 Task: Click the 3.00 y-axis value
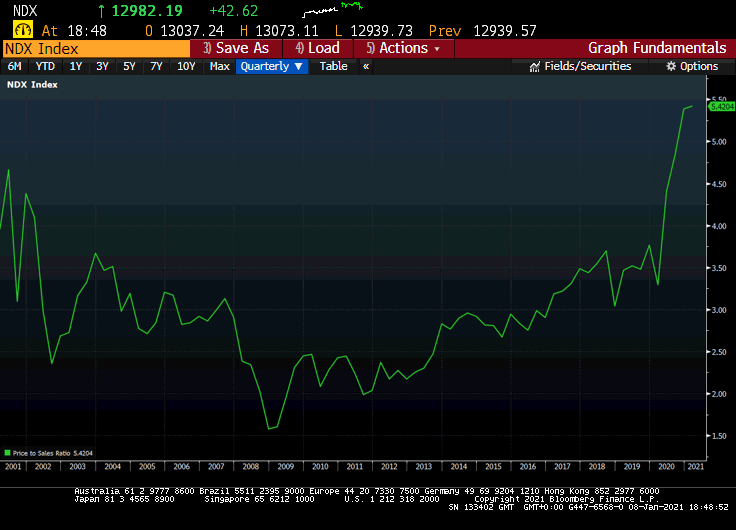point(719,310)
